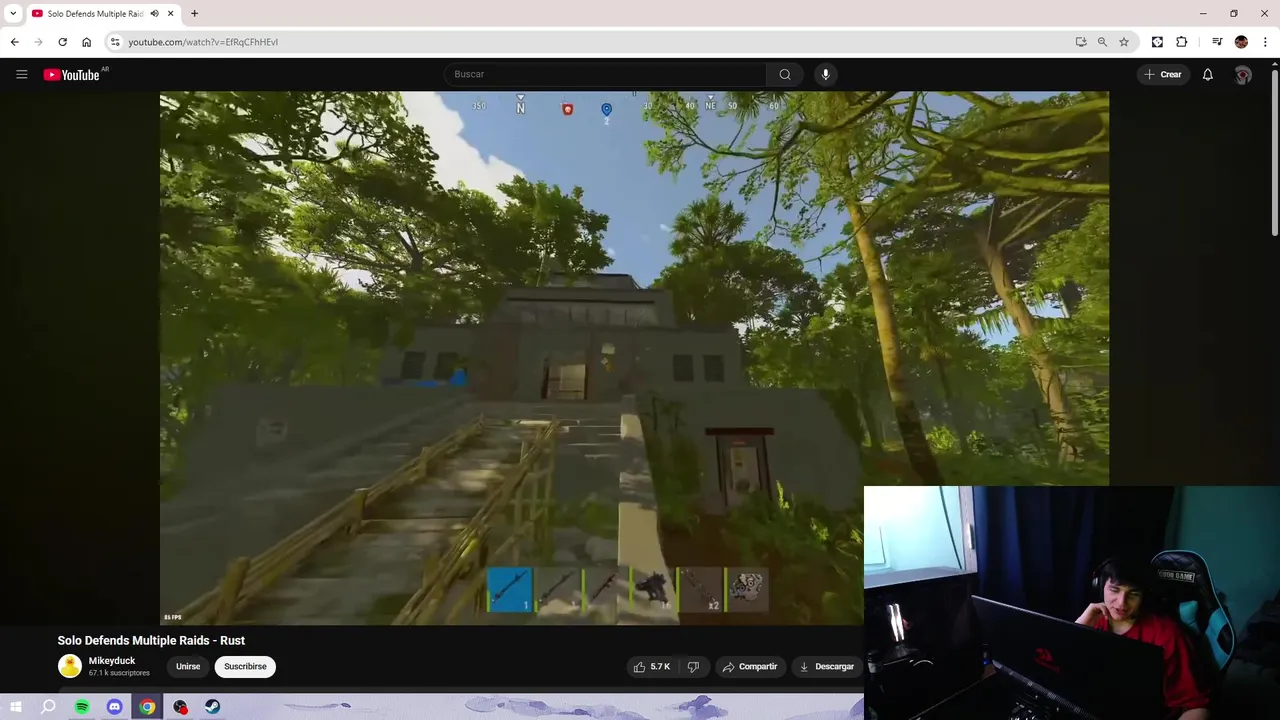Viewport: 1280px width, 720px height.
Task: Click the Descargar download button
Action: [x=827, y=666]
